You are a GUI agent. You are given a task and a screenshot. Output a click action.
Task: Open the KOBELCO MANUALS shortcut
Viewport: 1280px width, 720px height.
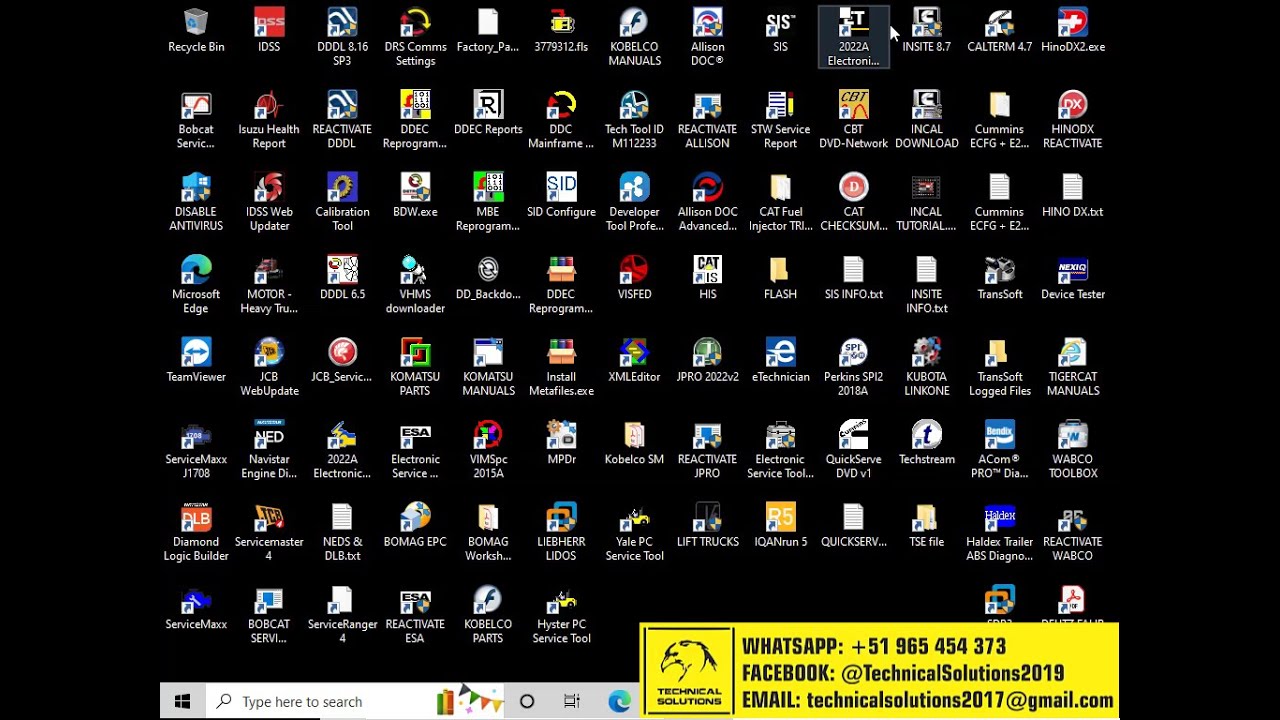634,38
